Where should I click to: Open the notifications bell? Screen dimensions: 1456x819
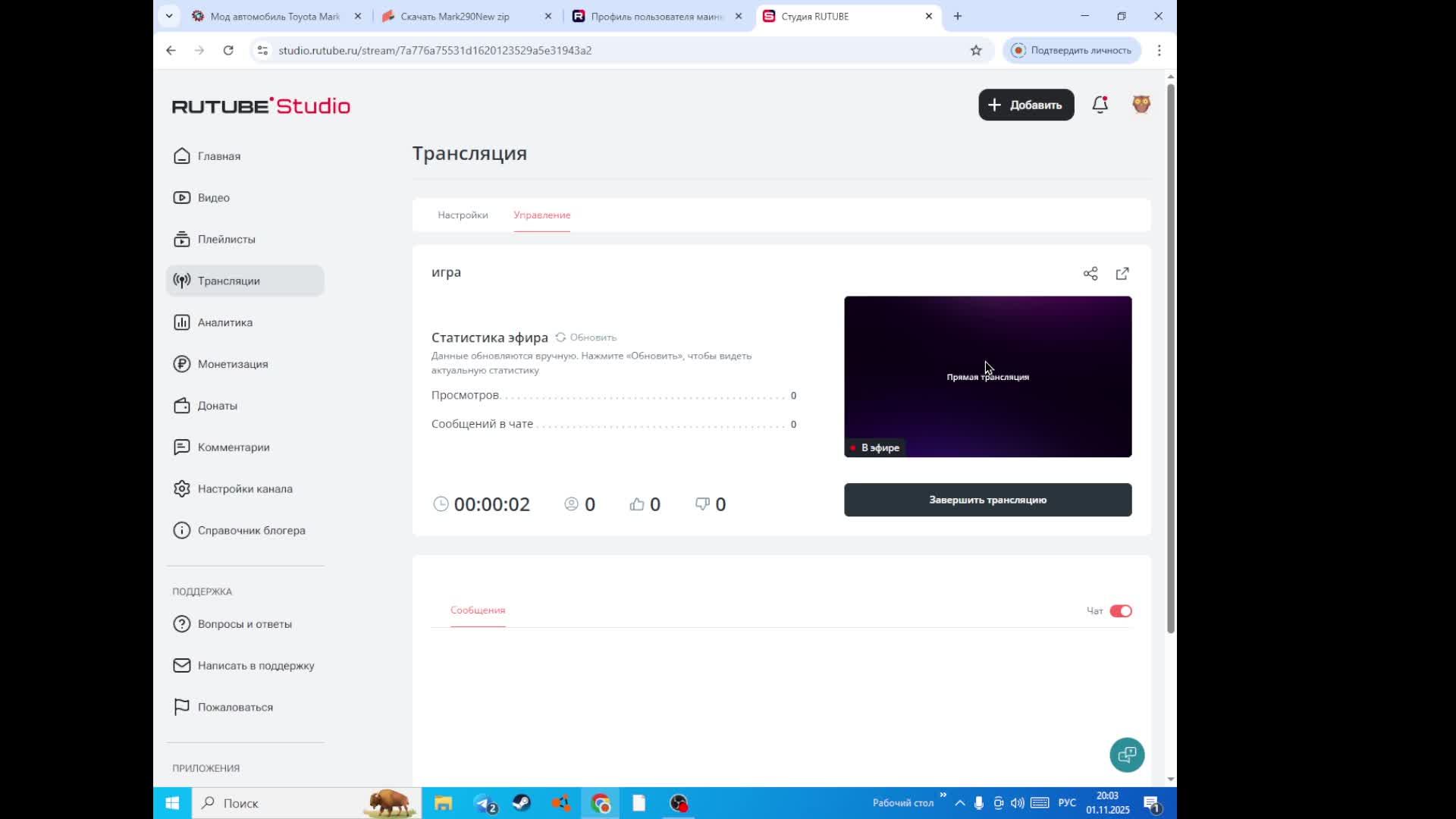tap(1100, 105)
